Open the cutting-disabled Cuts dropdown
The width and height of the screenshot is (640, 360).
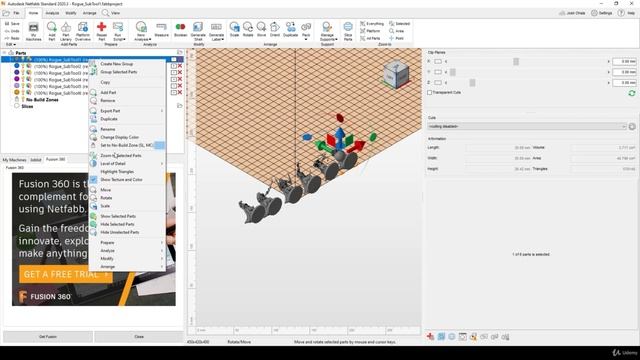coord(527,127)
